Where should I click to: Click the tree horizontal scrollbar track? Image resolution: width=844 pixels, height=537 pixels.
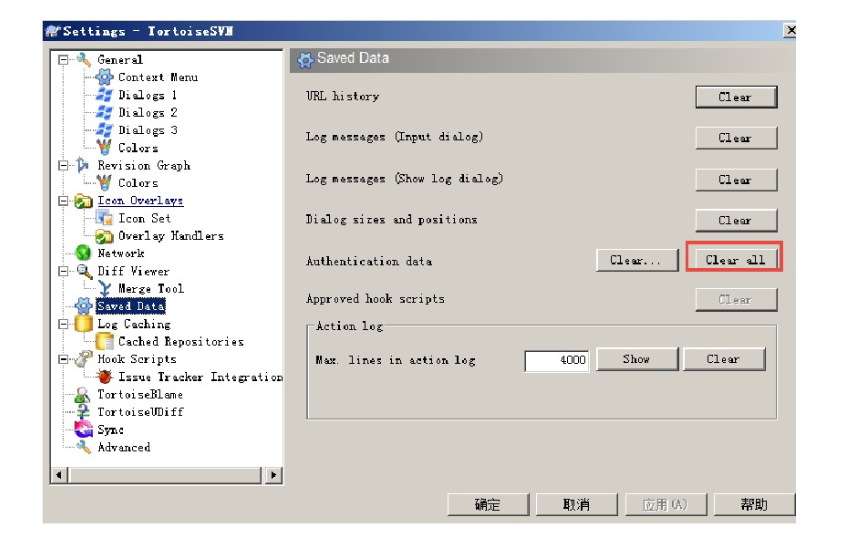point(166,475)
